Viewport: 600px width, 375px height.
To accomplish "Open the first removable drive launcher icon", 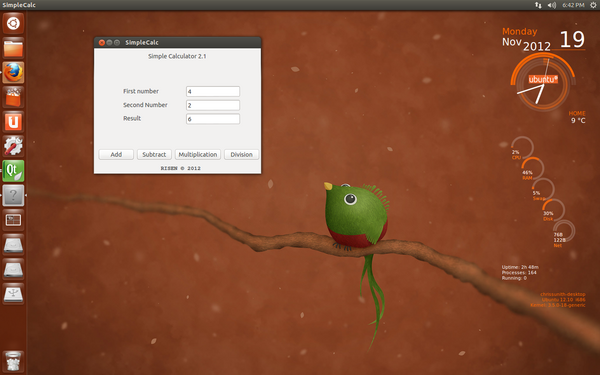I will (x=13, y=245).
